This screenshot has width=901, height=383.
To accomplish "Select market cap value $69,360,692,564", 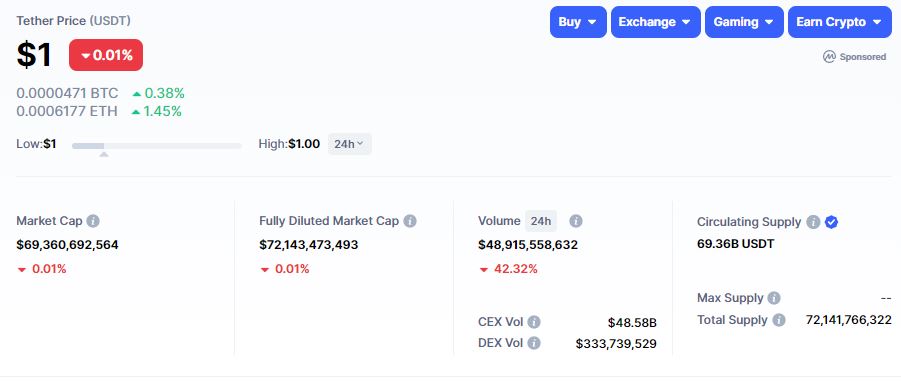I will click(67, 245).
